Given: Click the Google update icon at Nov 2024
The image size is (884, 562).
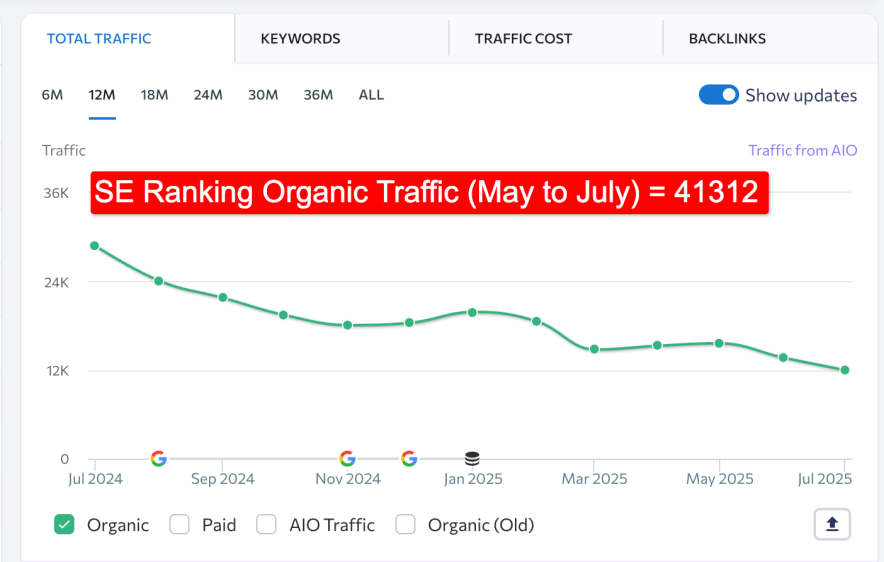Looking at the screenshot, I should click(347, 459).
